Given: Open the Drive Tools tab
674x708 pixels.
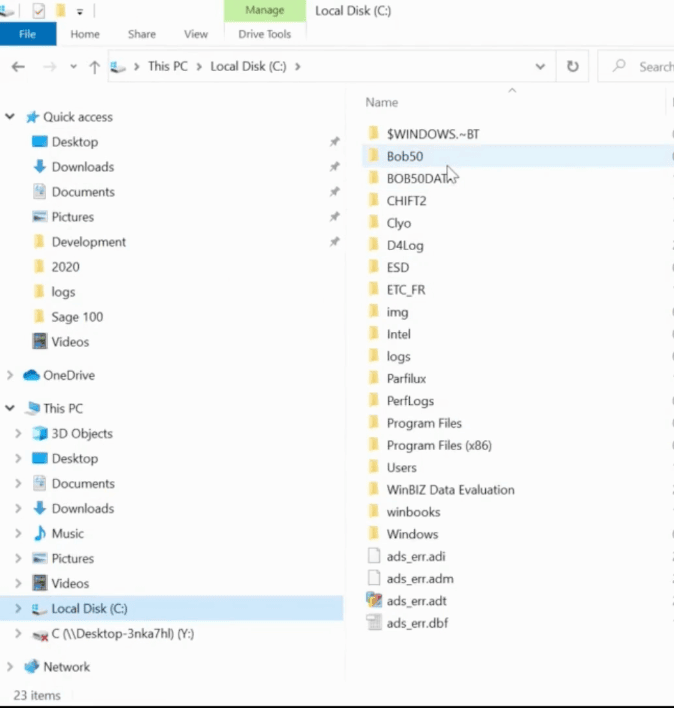Looking at the screenshot, I should click(x=265, y=34).
